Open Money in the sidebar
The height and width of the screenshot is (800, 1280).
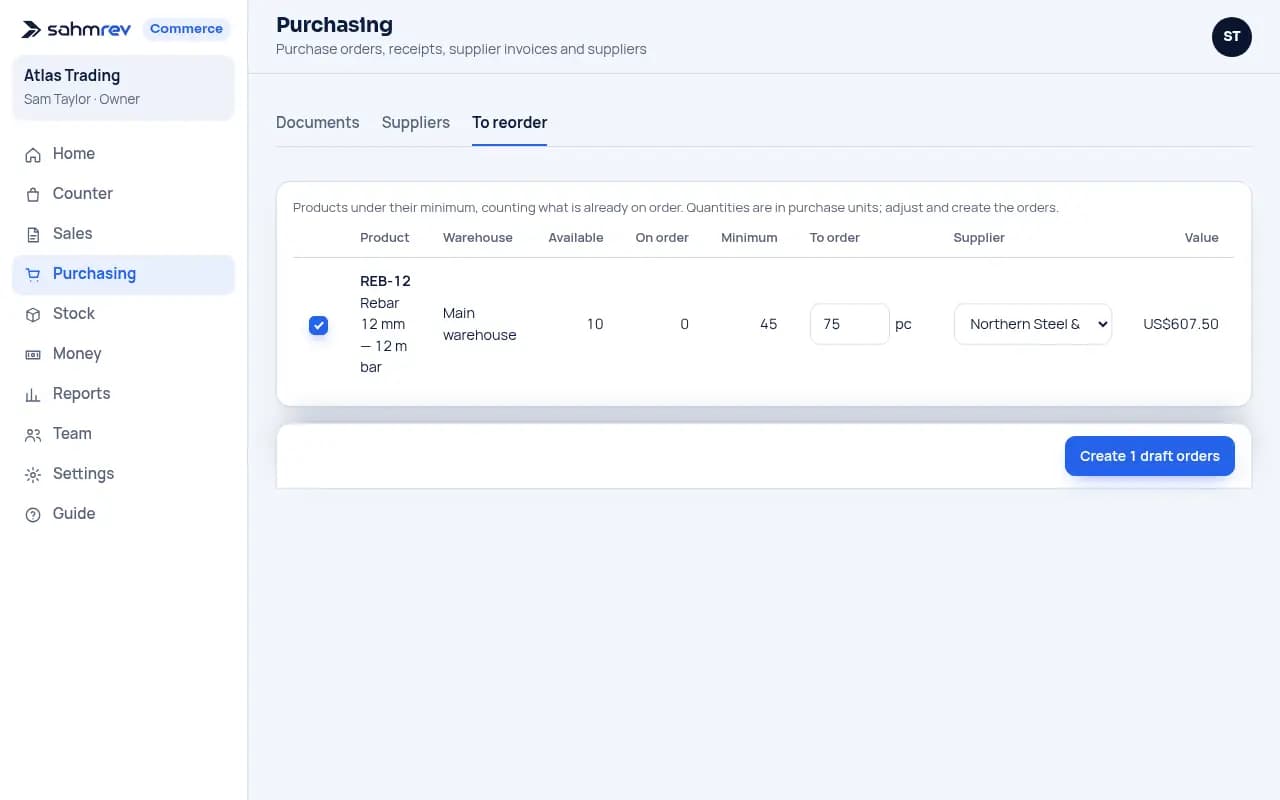pos(123,354)
